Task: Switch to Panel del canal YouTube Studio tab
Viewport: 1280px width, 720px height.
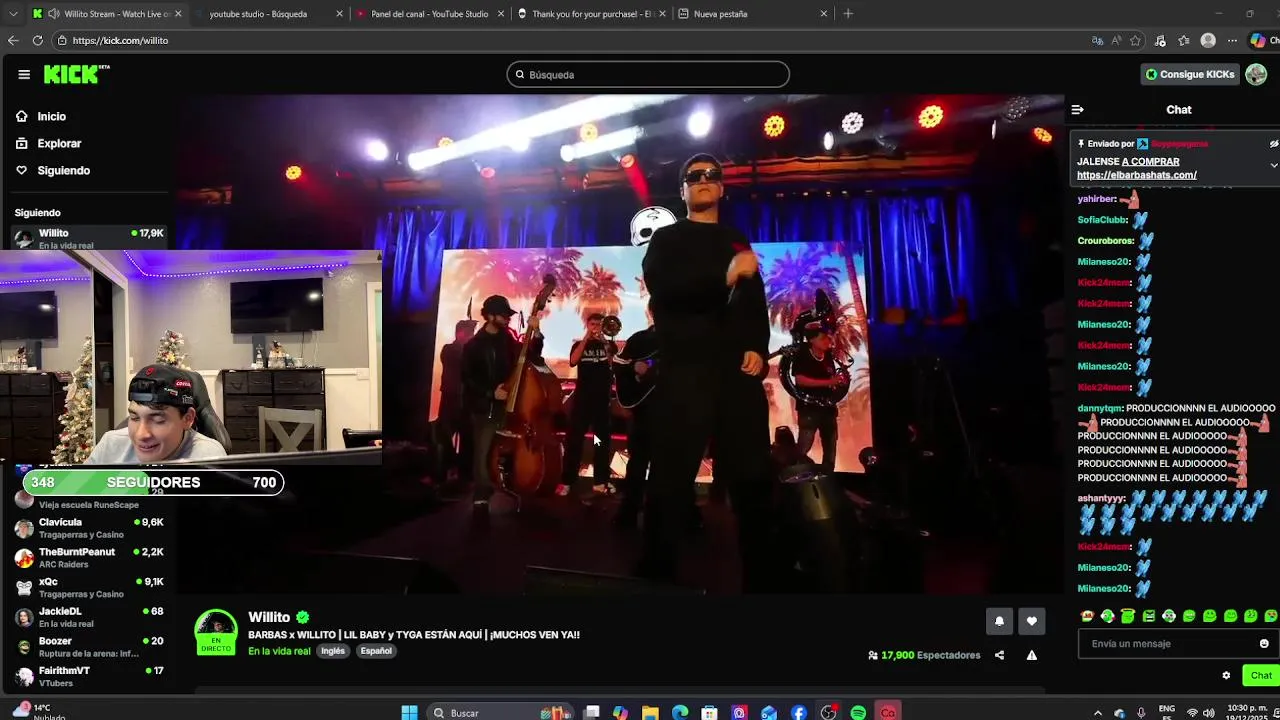Action: (430, 14)
